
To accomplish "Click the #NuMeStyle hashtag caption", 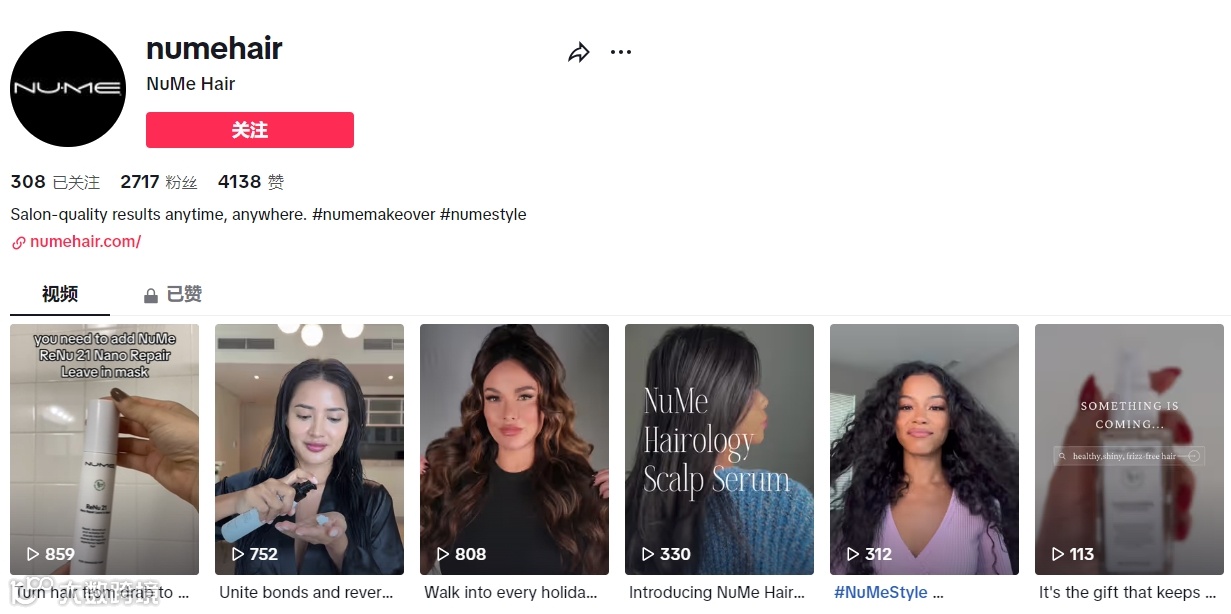I will point(881,592).
